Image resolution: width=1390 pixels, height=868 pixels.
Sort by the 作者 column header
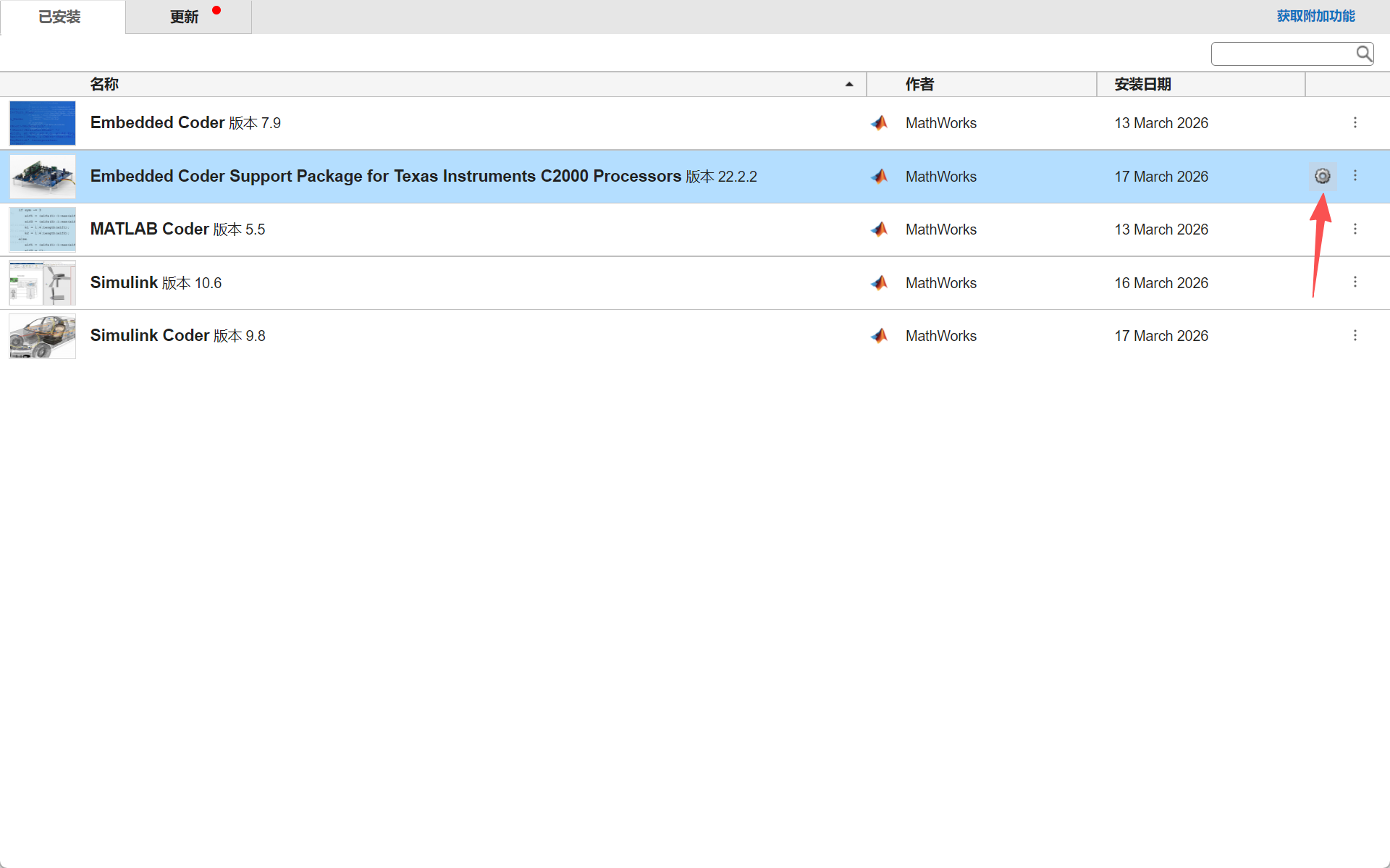919,84
